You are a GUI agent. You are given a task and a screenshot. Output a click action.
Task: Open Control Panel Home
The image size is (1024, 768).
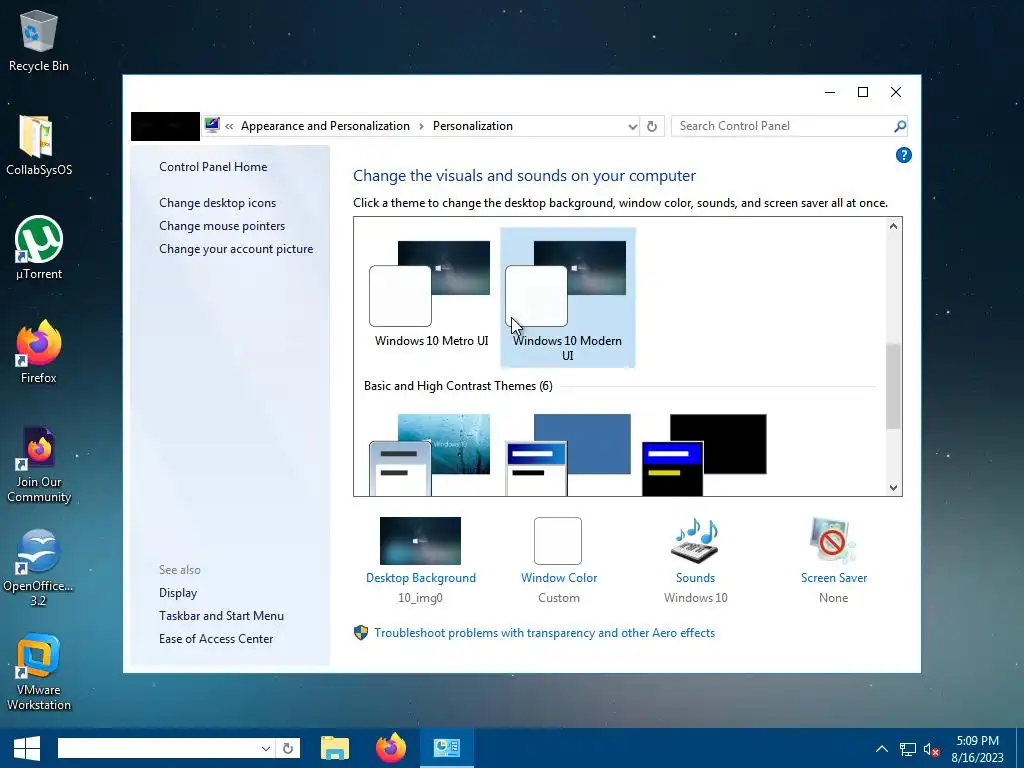213,167
